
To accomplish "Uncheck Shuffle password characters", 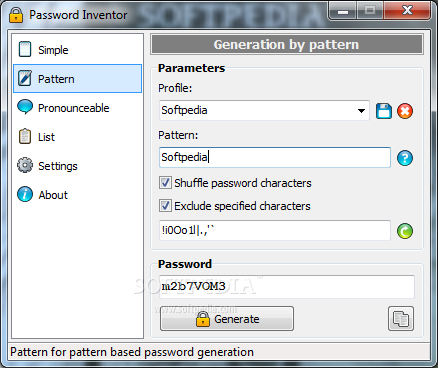I will tap(165, 183).
